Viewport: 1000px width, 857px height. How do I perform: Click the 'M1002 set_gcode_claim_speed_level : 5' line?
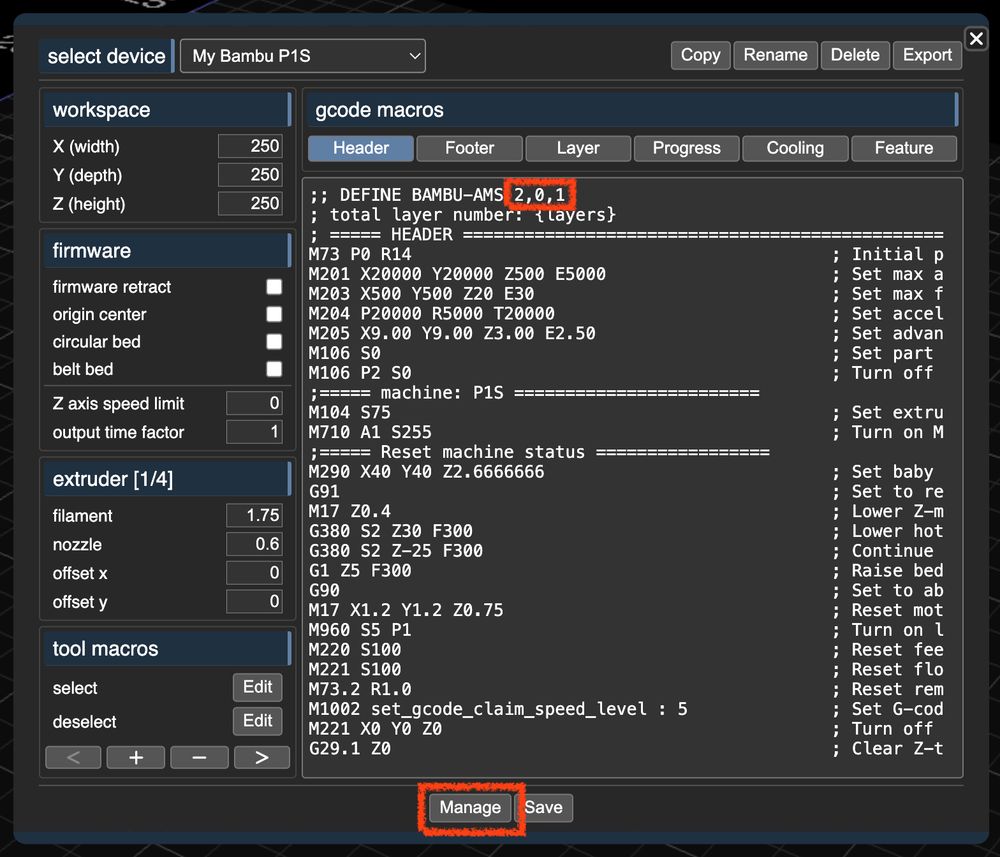(499, 709)
